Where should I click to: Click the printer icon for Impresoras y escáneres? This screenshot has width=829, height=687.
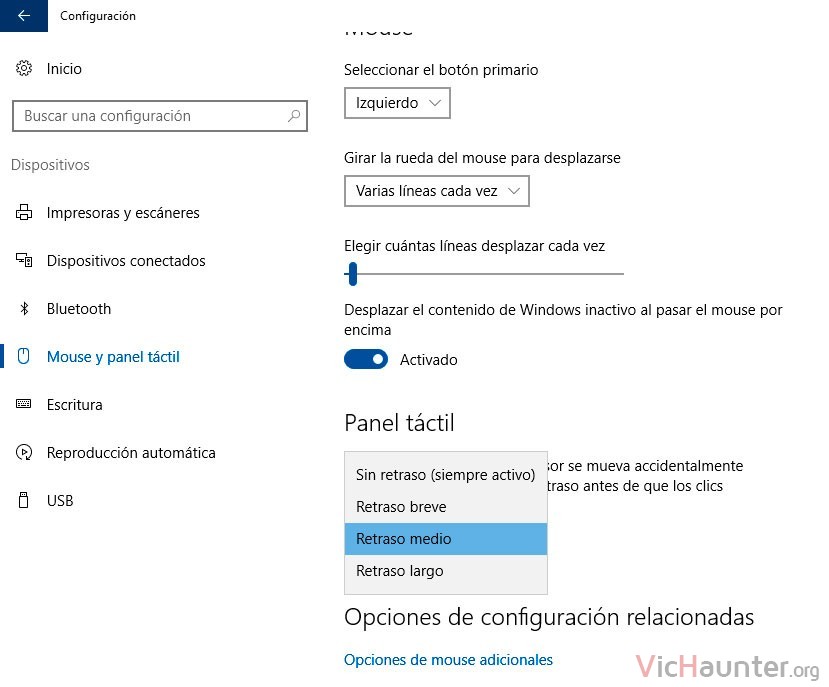pyautogui.click(x=24, y=212)
